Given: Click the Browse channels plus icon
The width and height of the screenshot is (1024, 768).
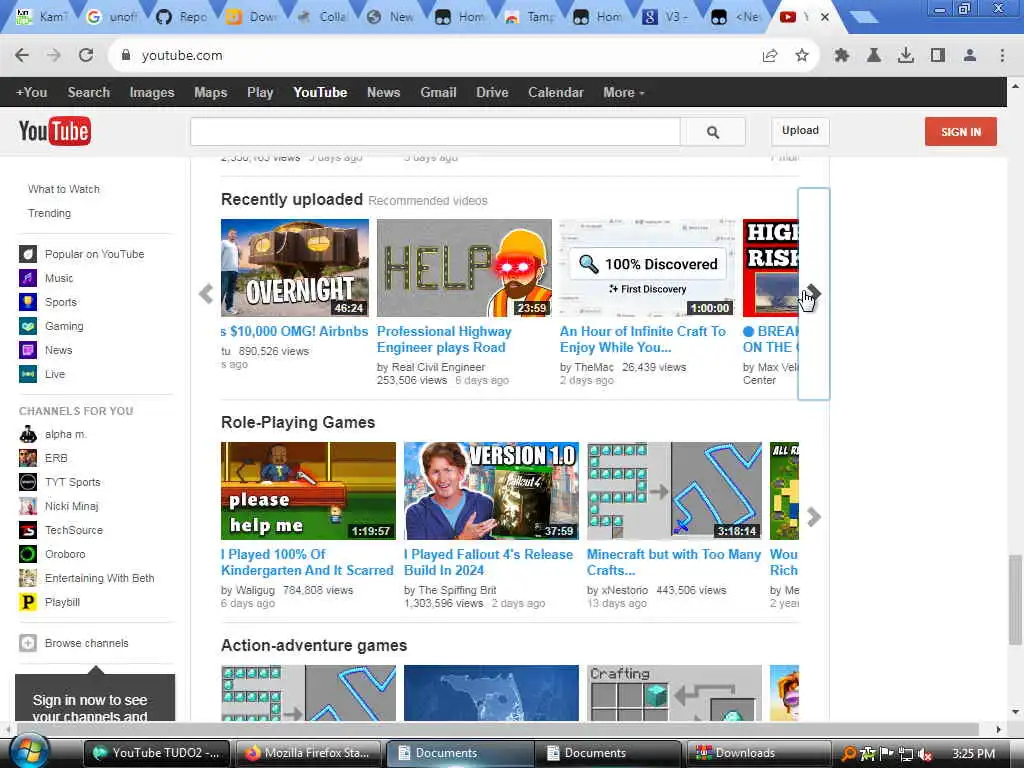Looking at the screenshot, I should 27,643.
